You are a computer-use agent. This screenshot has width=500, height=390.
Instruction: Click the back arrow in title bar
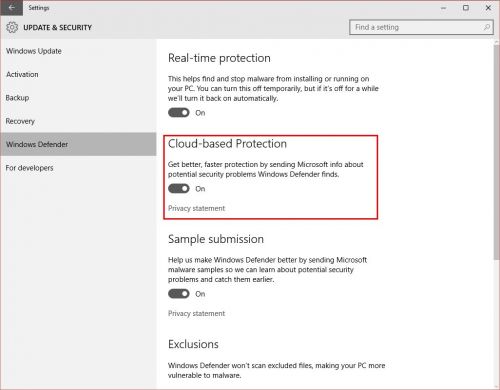11,8
